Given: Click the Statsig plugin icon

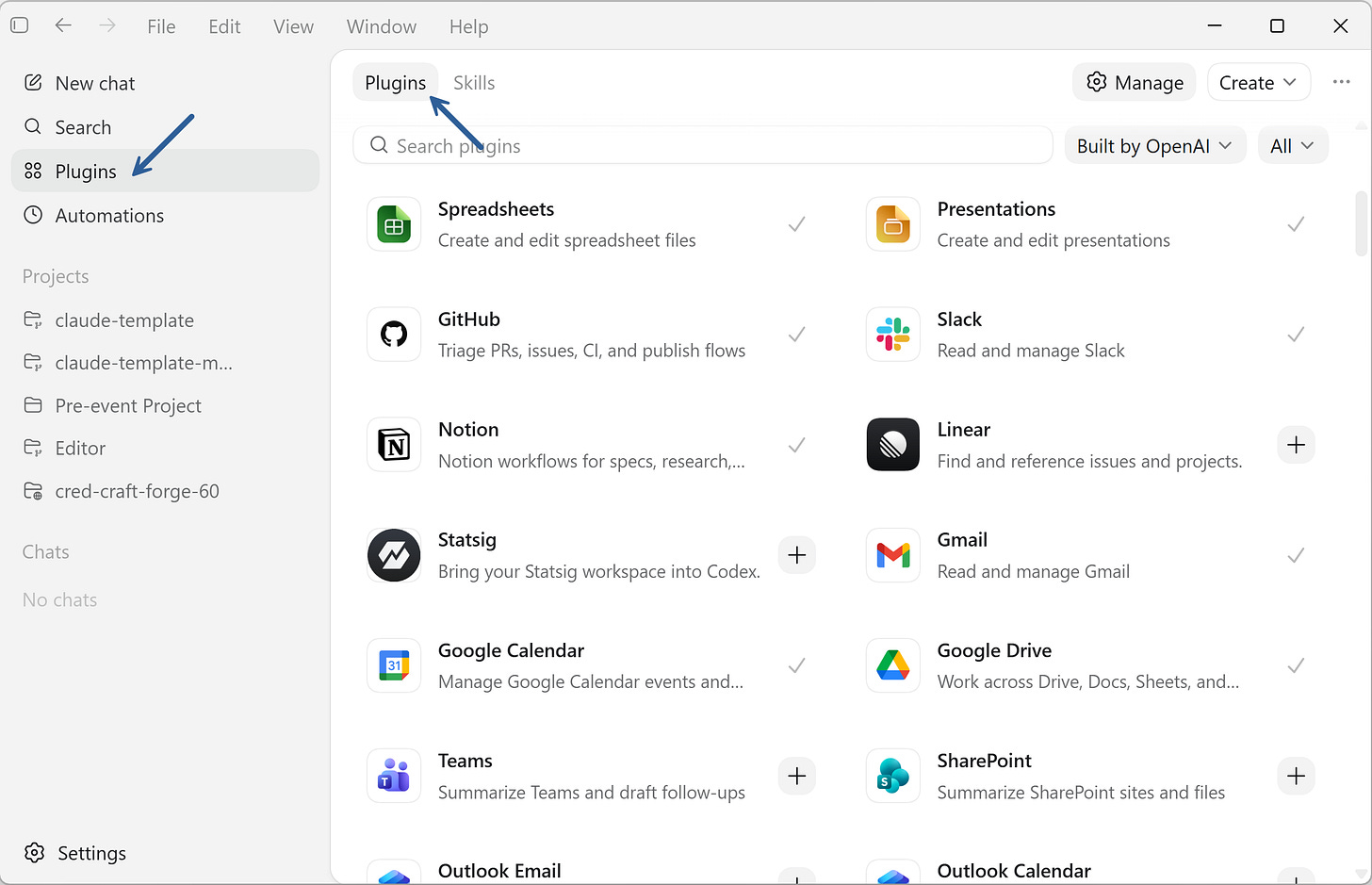Looking at the screenshot, I should click(x=394, y=555).
